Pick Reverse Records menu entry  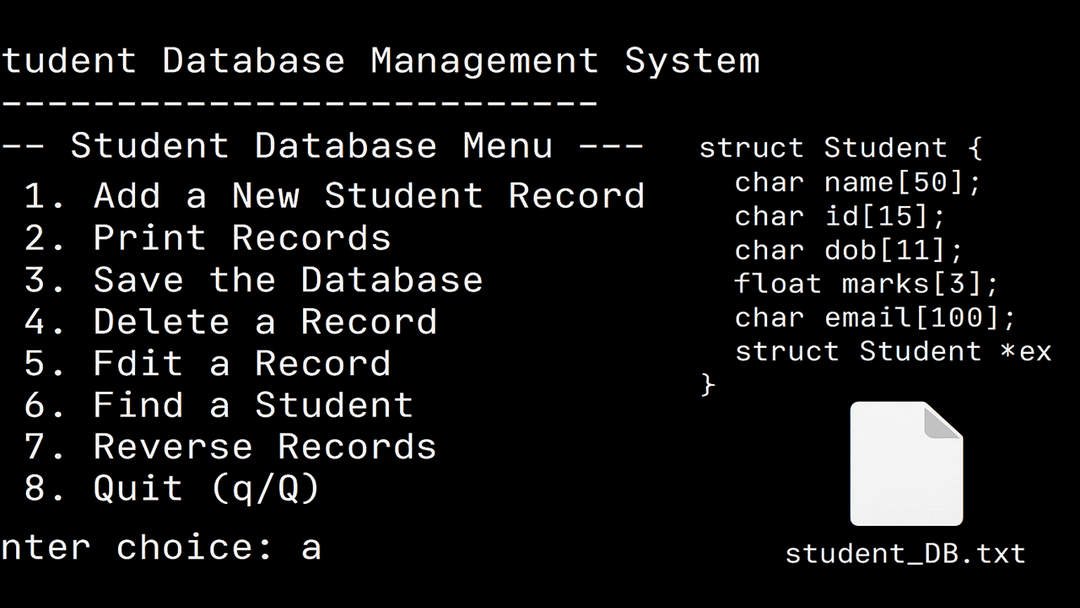click(x=230, y=447)
